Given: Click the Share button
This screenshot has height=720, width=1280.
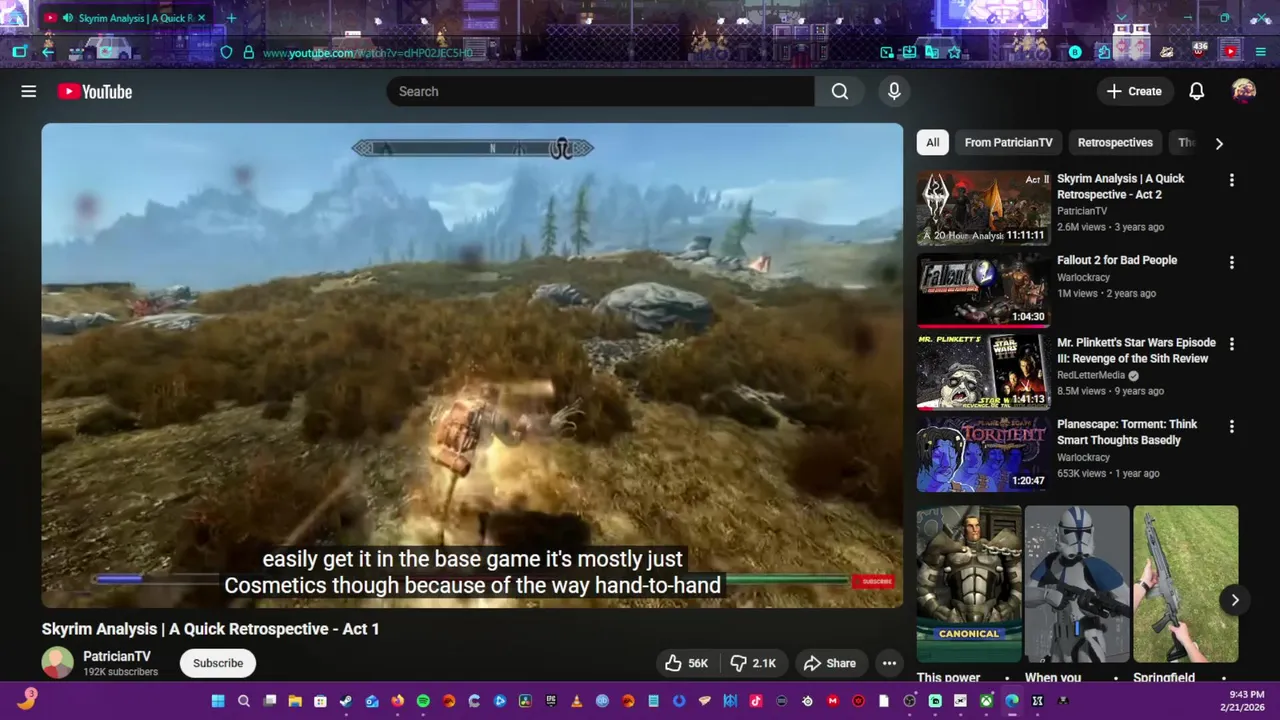Looking at the screenshot, I should (x=830, y=663).
